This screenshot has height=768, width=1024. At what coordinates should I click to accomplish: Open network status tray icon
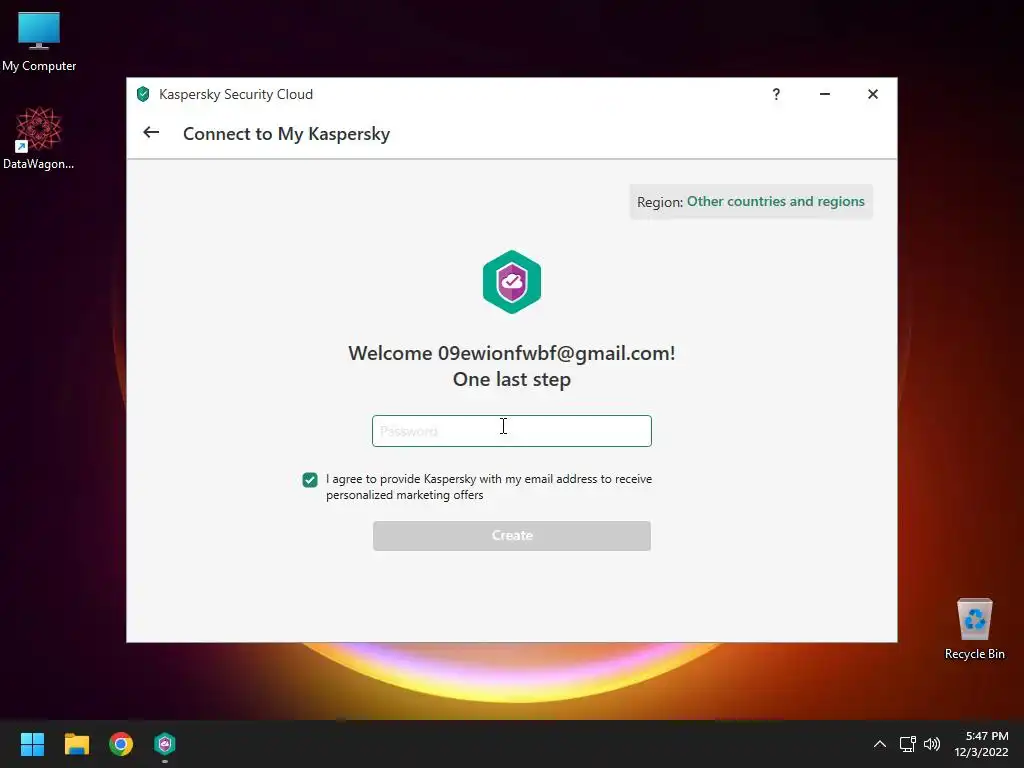pos(907,744)
